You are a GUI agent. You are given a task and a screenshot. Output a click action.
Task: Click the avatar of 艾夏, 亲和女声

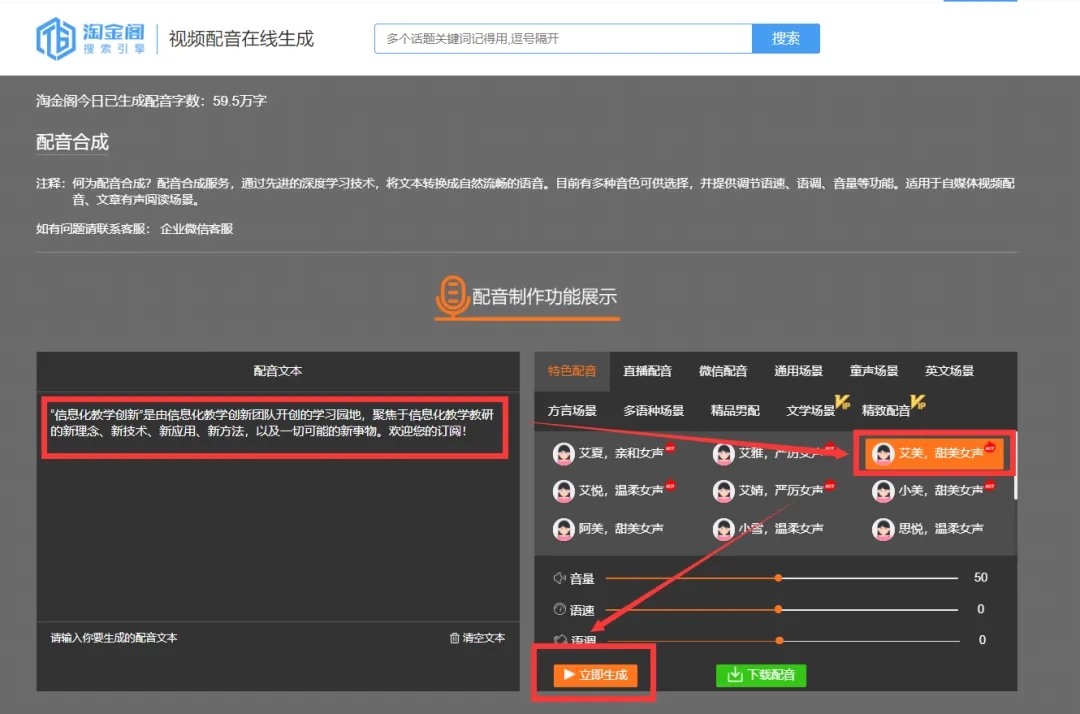(563, 453)
